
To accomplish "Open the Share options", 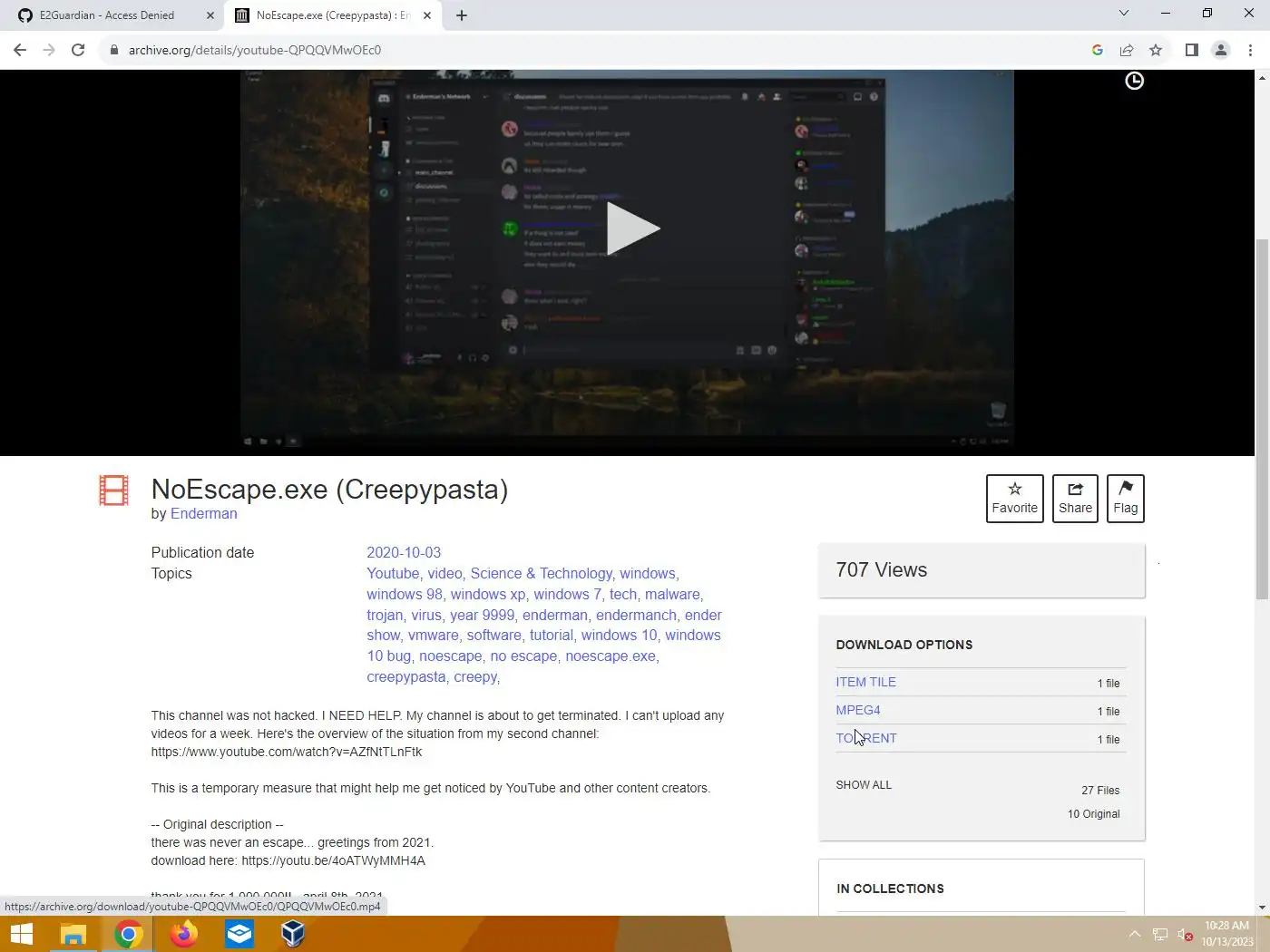I will tap(1075, 498).
